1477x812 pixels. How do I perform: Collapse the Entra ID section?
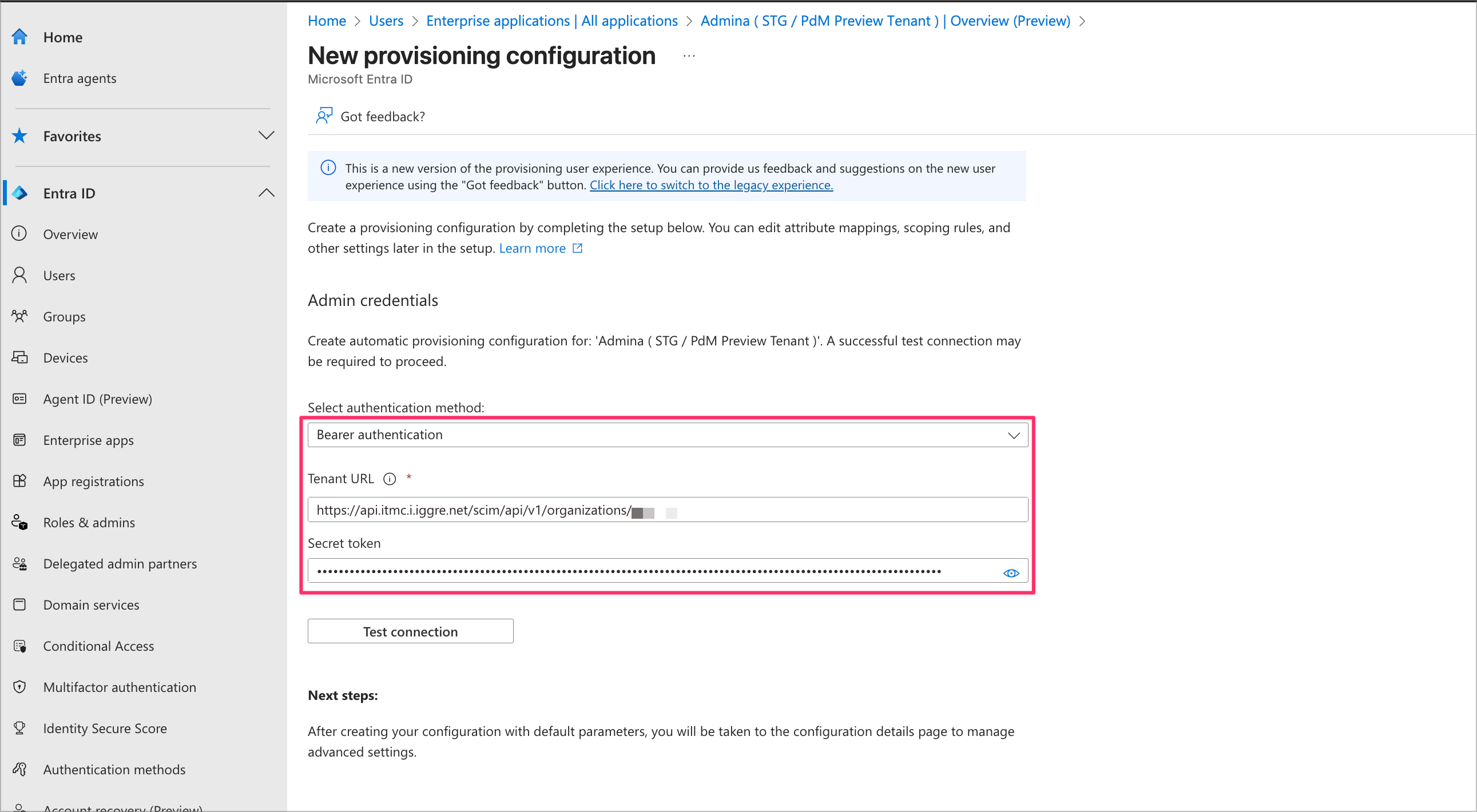click(266, 193)
